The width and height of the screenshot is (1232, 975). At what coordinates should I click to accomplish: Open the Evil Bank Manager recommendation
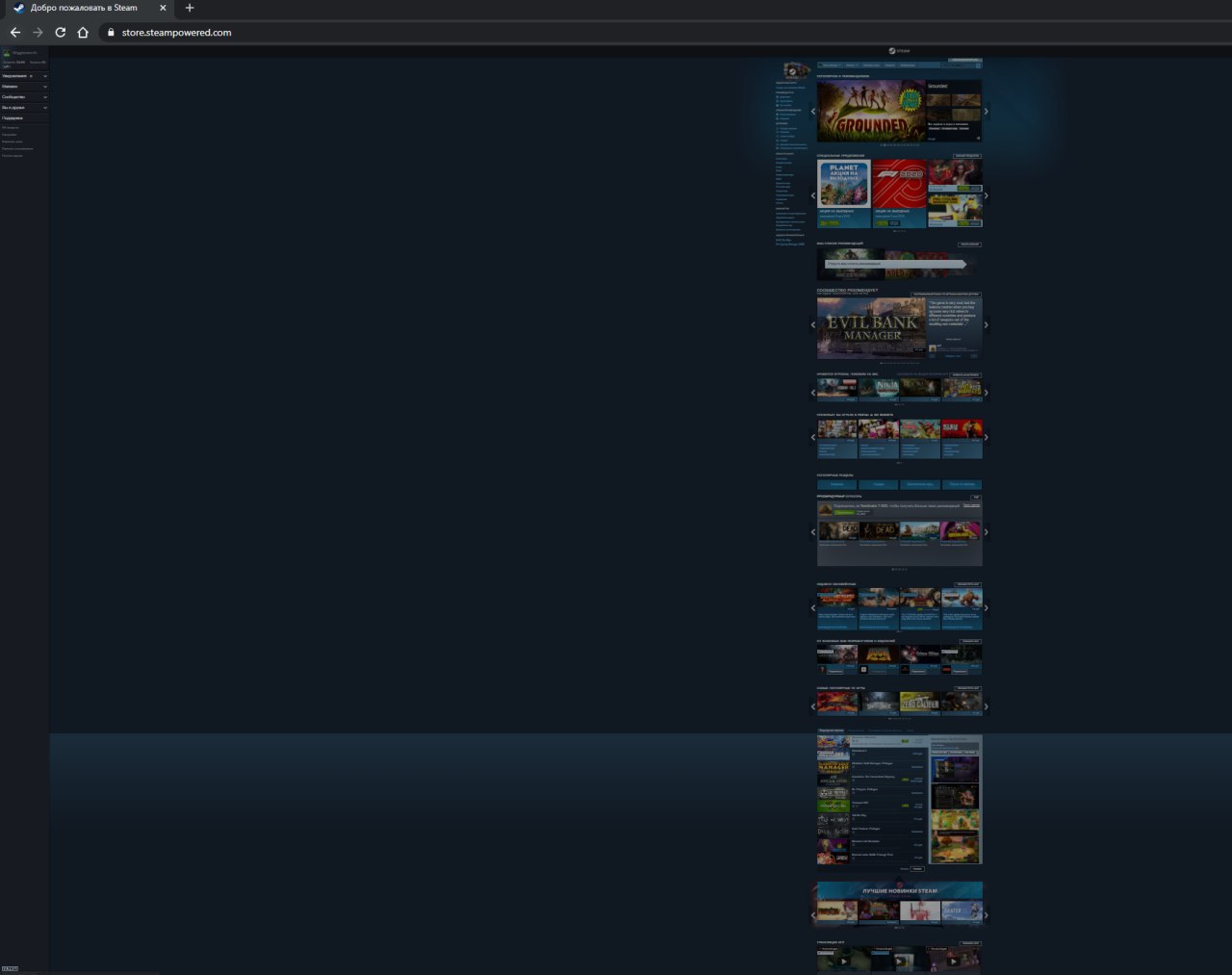(871, 328)
